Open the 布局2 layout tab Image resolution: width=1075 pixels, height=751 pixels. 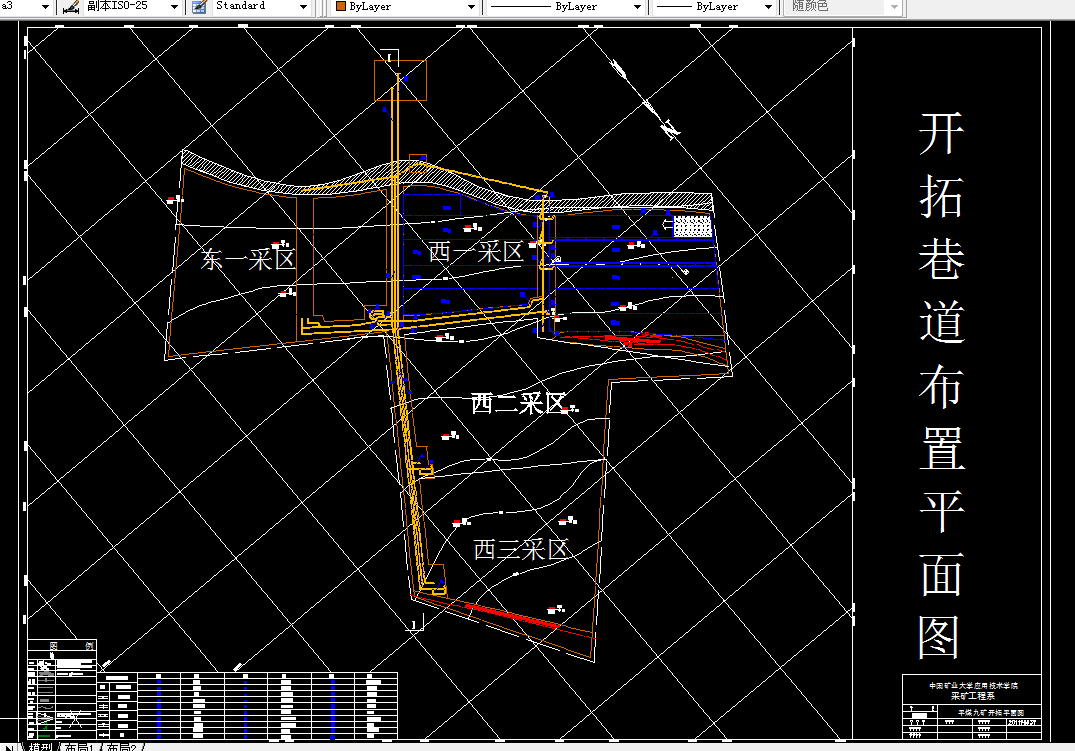pyautogui.click(x=122, y=748)
